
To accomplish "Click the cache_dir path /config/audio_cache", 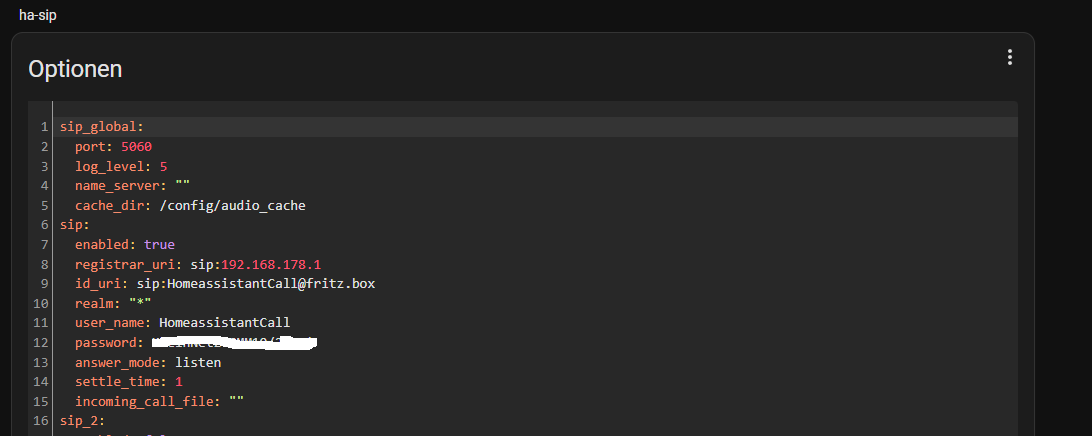I will pos(233,205).
